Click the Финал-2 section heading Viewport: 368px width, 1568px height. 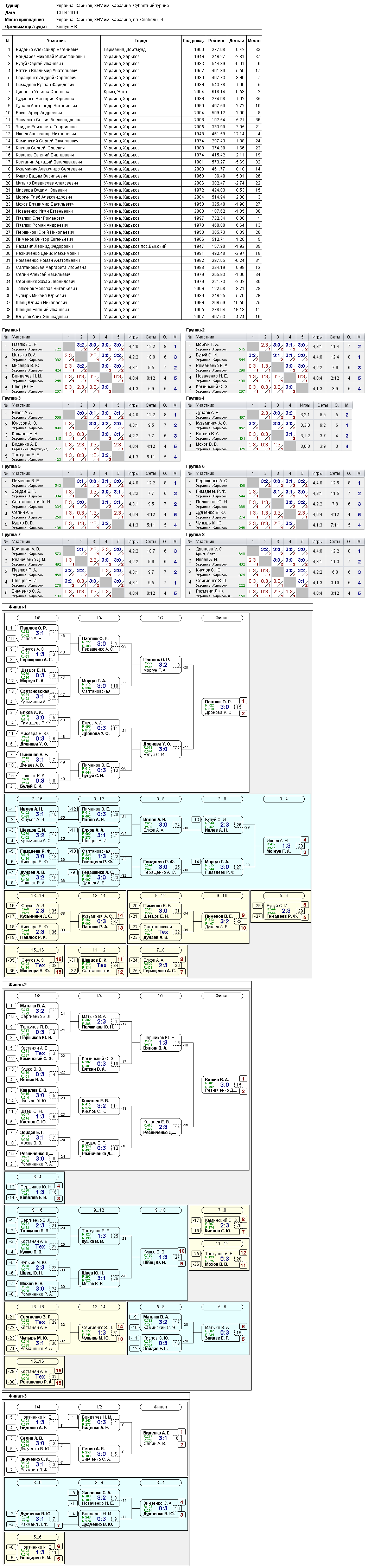pos(18,984)
